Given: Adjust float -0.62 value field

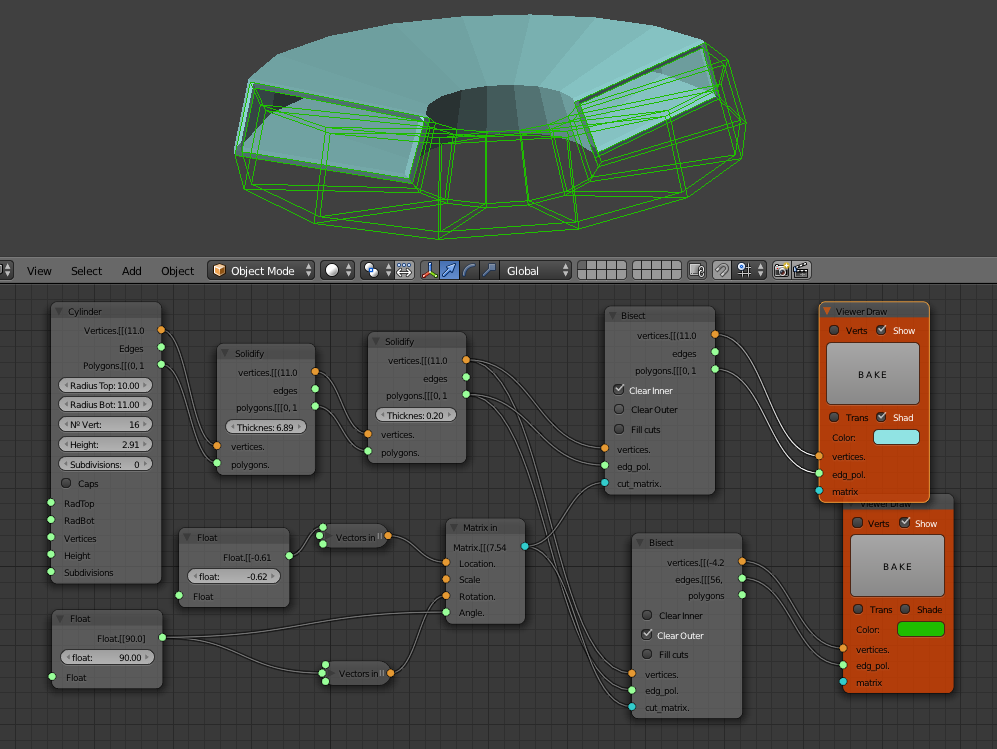Looking at the screenshot, I should click(233, 576).
